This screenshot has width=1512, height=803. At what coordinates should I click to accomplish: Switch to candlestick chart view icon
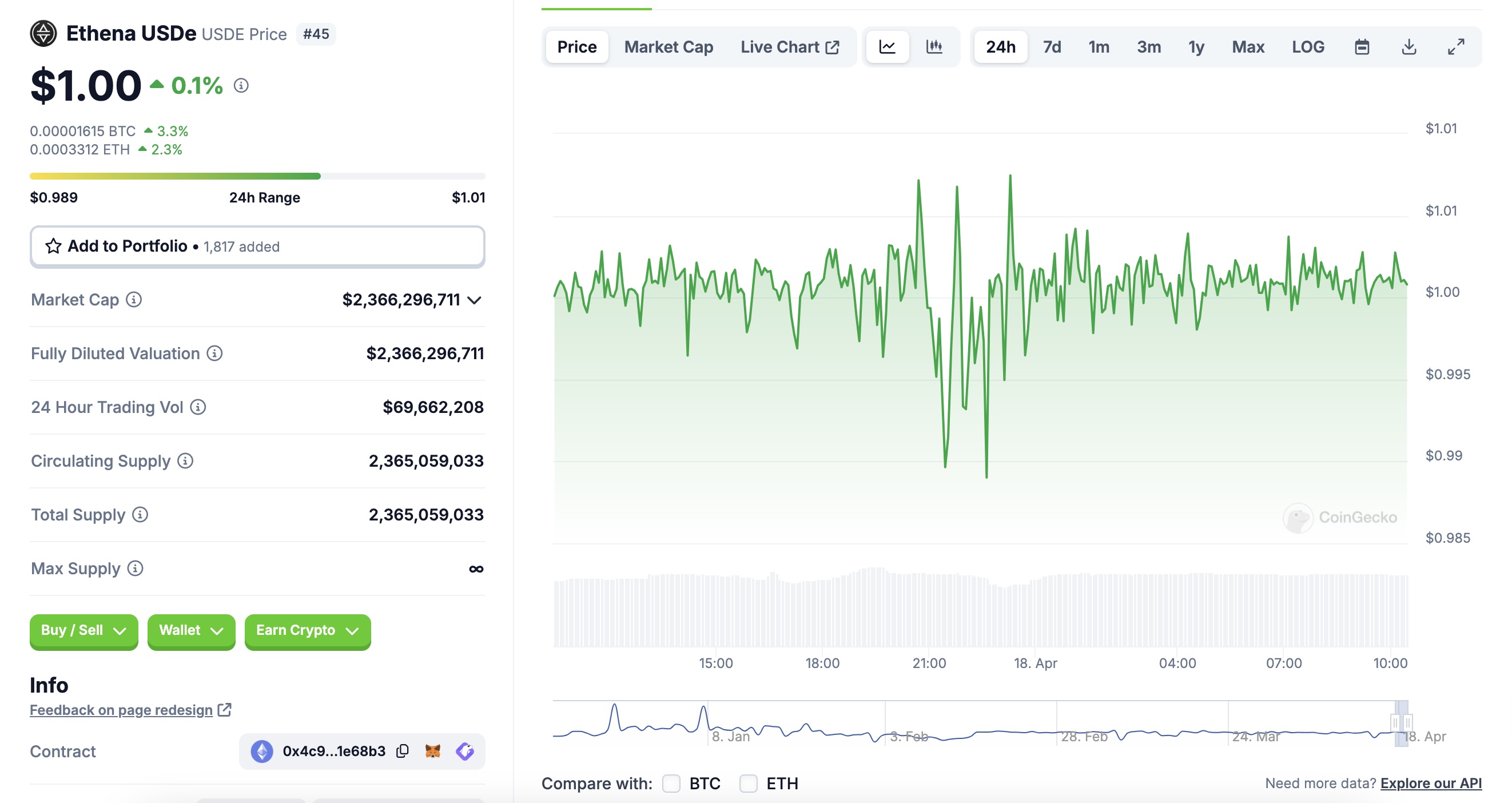tap(934, 47)
